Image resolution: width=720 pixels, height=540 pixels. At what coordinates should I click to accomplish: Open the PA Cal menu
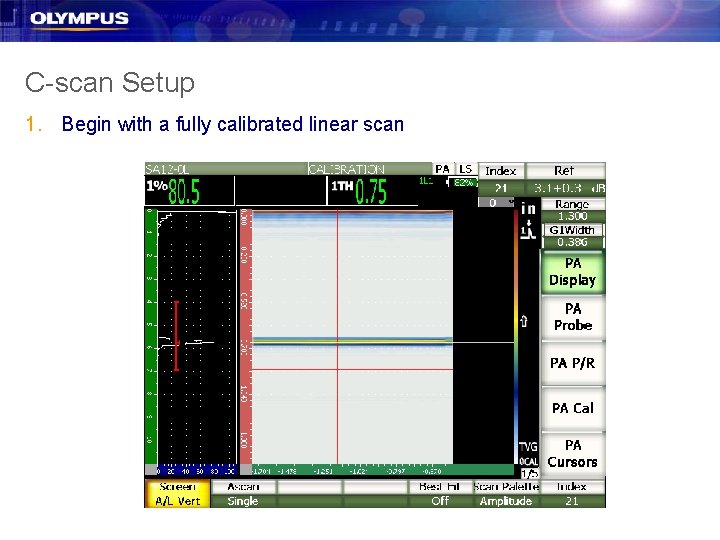[x=573, y=408]
